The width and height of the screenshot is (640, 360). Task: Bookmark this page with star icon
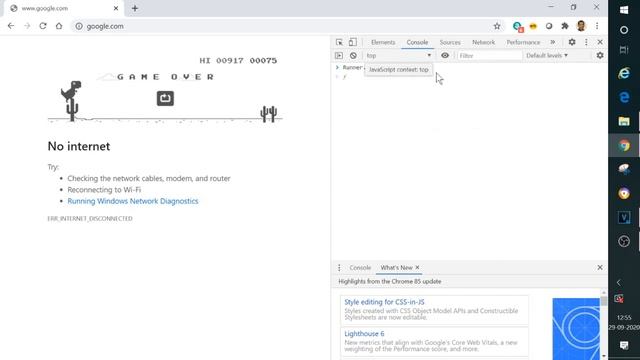click(x=497, y=26)
